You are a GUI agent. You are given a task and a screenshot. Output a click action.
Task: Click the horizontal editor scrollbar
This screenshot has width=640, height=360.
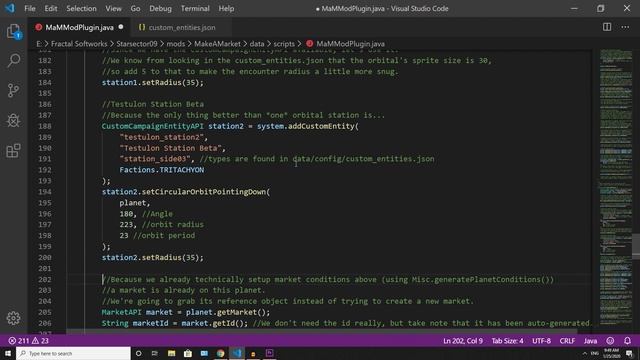(x=322, y=332)
